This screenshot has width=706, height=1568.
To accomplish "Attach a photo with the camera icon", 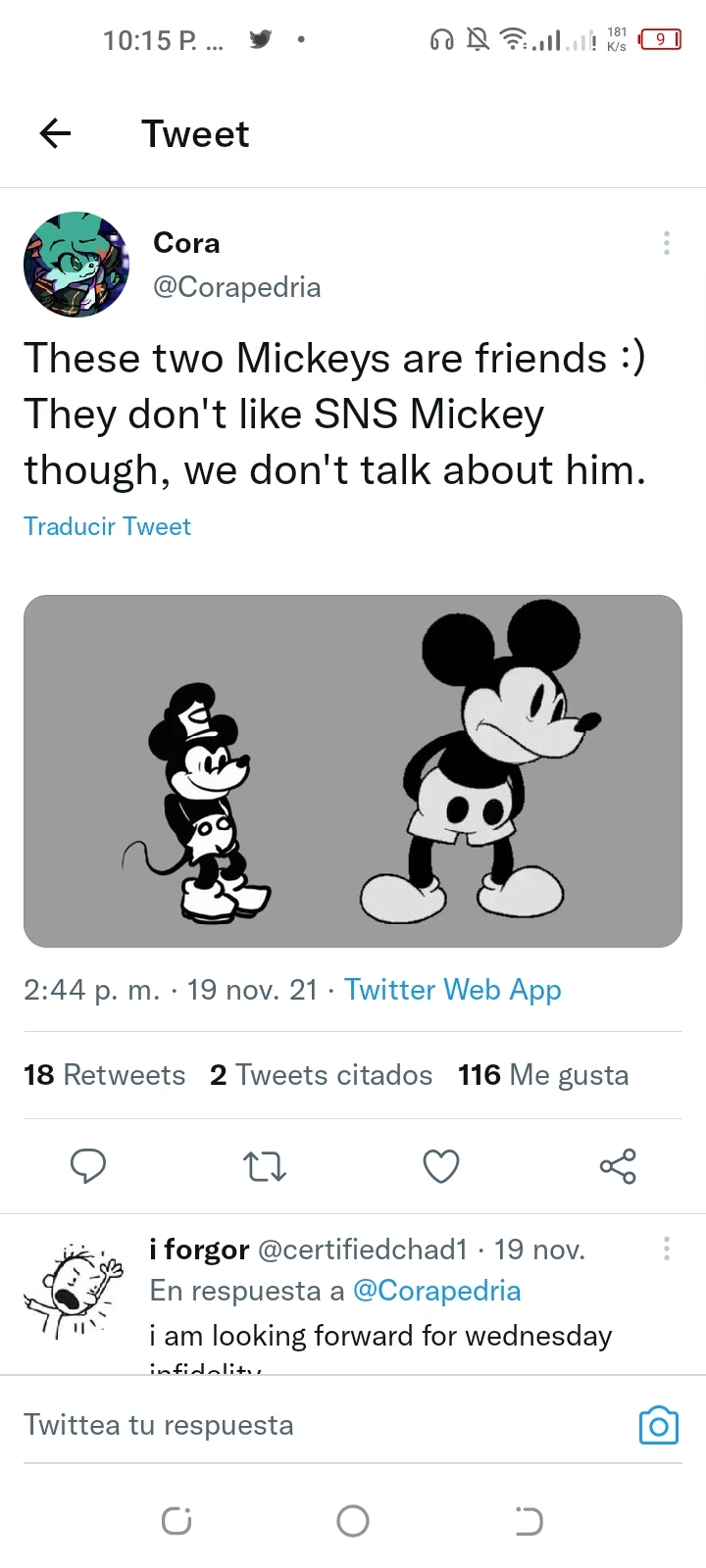I will [x=658, y=1425].
